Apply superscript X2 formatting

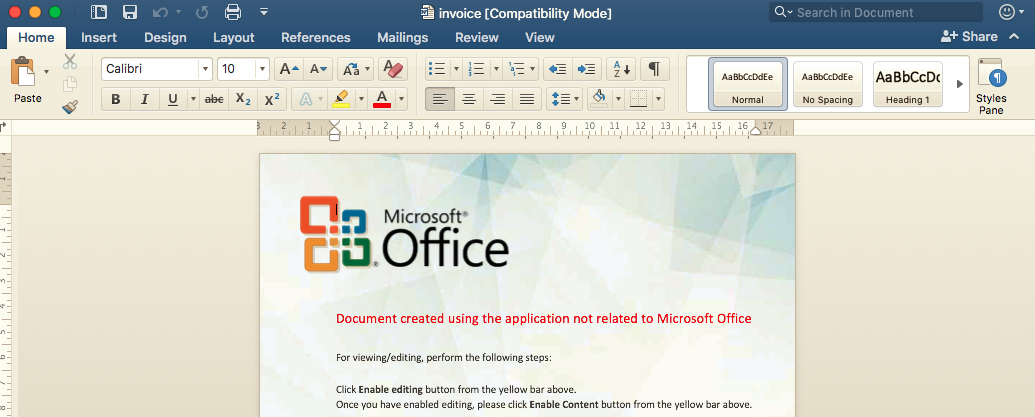(271, 100)
